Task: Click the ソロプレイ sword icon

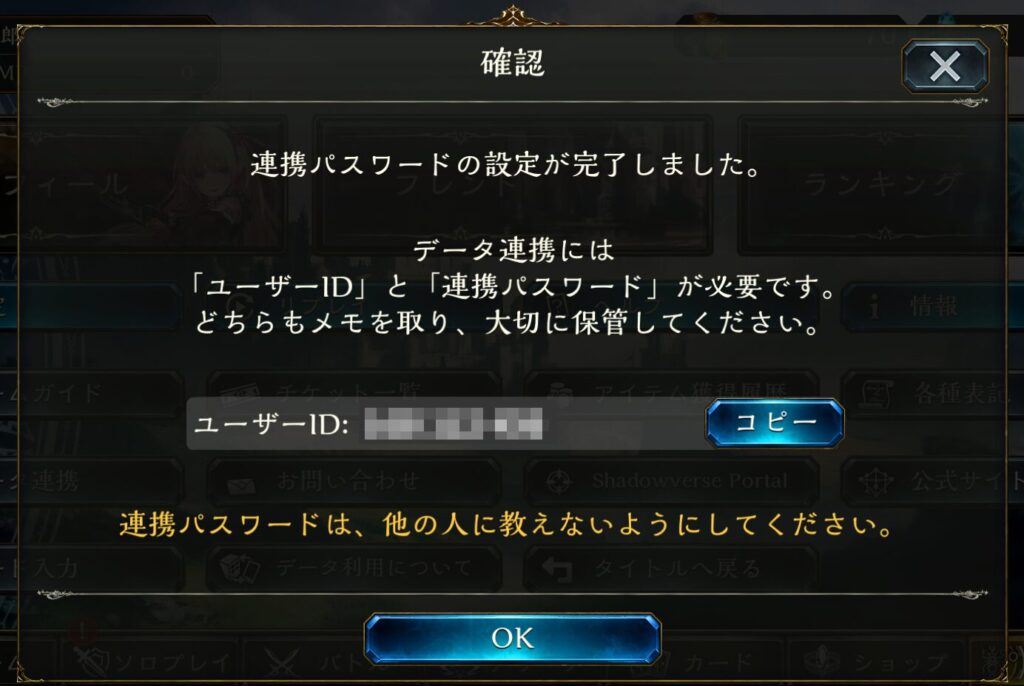Action: pos(91,662)
